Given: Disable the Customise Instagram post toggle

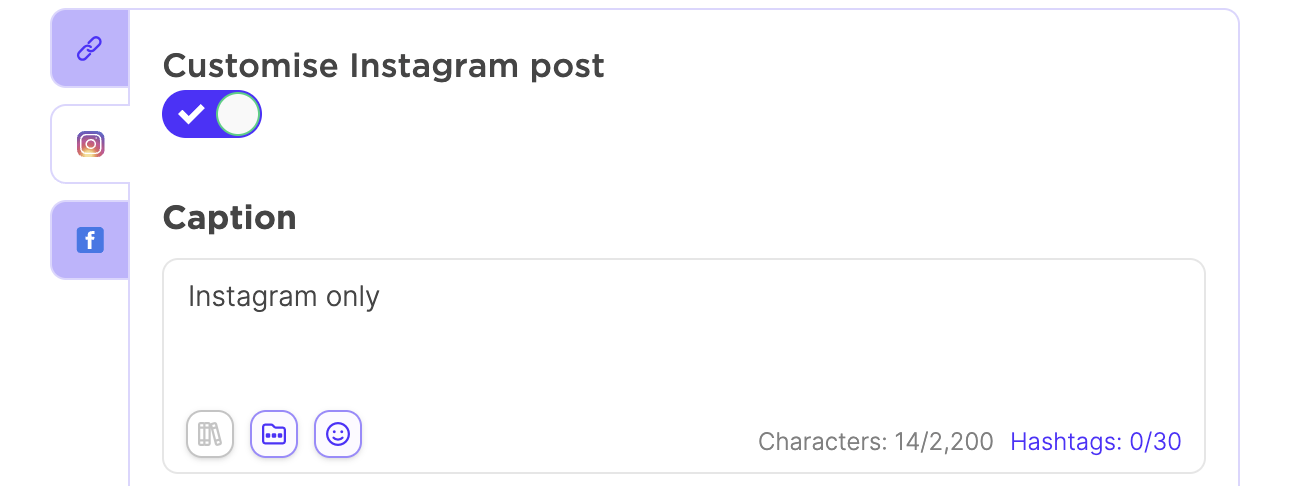Looking at the screenshot, I should (x=212, y=115).
